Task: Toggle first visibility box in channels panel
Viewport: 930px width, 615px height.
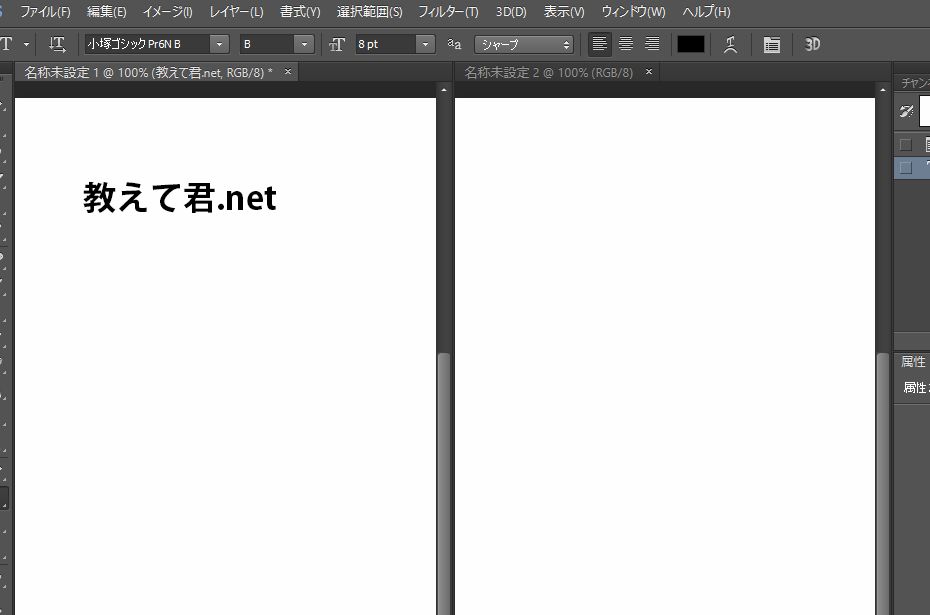Action: coord(906,145)
